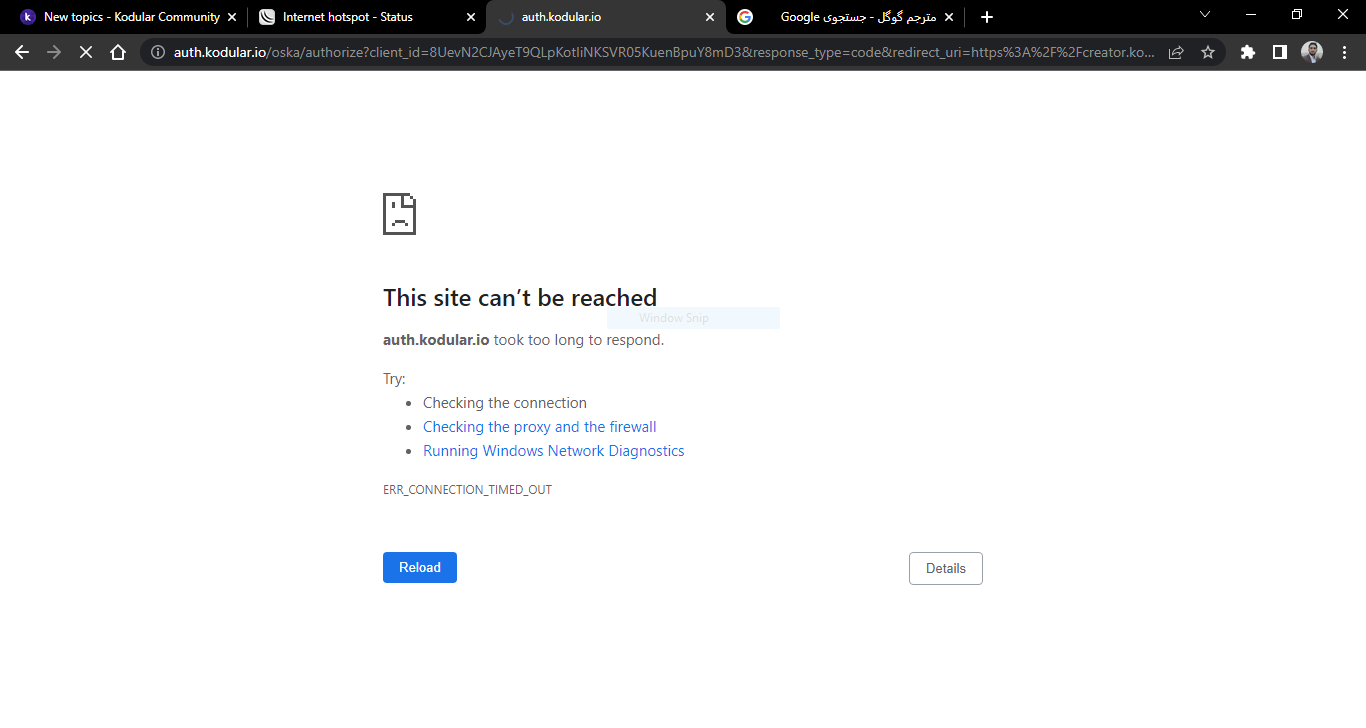Click the Reload button
This screenshot has width=1366, height=728.
(x=420, y=568)
